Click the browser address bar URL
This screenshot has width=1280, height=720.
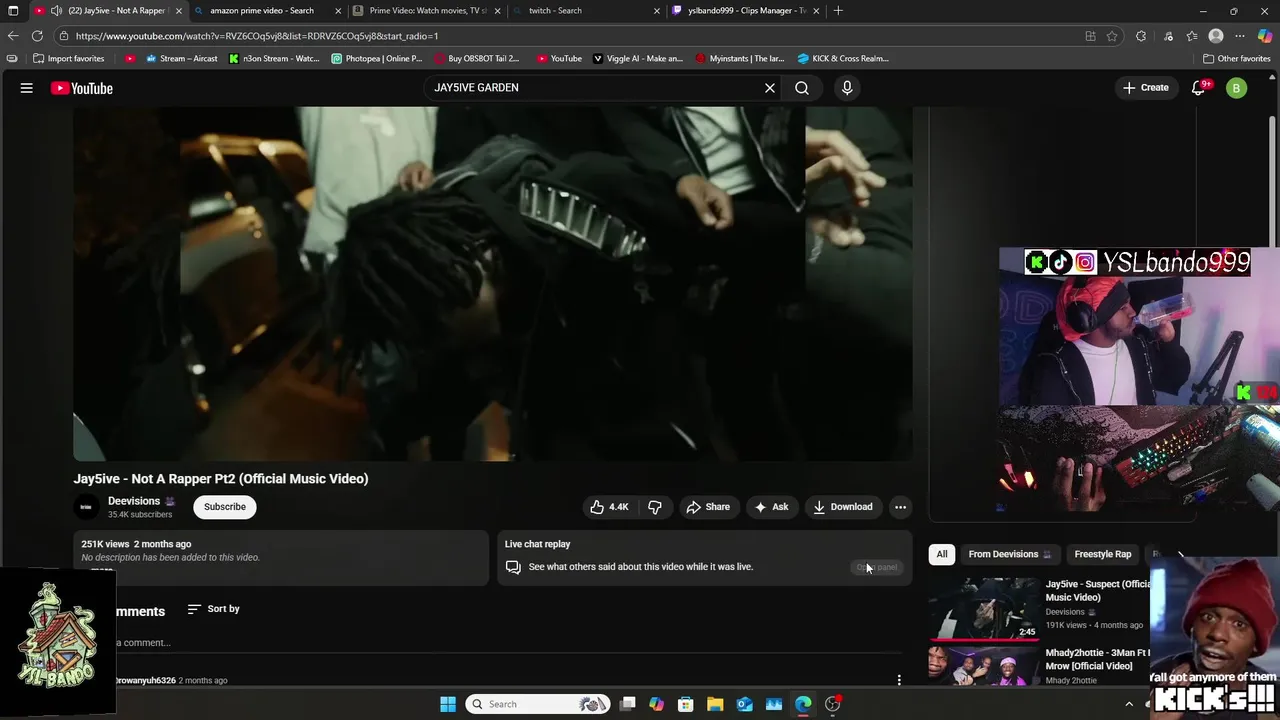tap(257, 36)
